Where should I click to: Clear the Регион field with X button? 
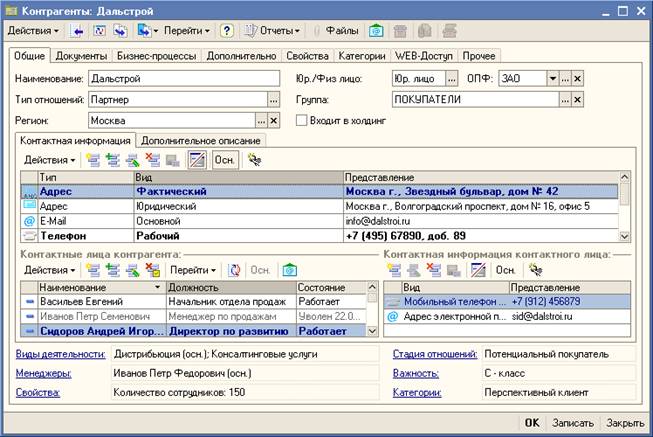(x=274, y=121)
